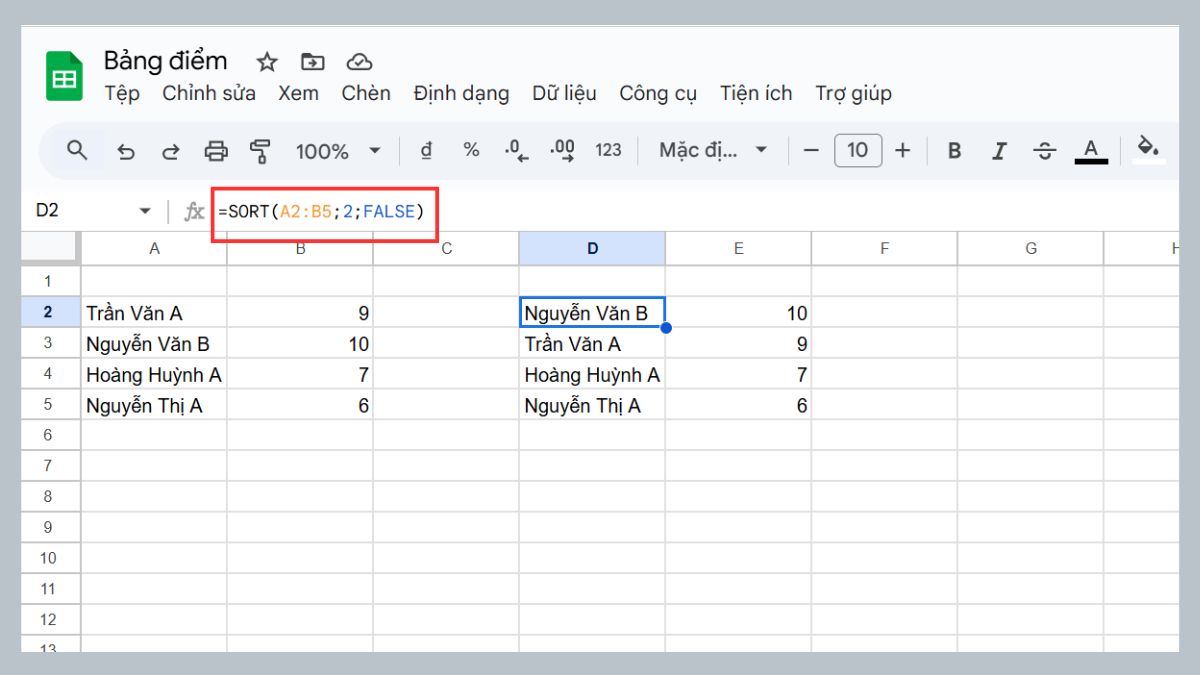Open the Chèn menu
Screen dimensions: 1200x675
click(366, 93)
